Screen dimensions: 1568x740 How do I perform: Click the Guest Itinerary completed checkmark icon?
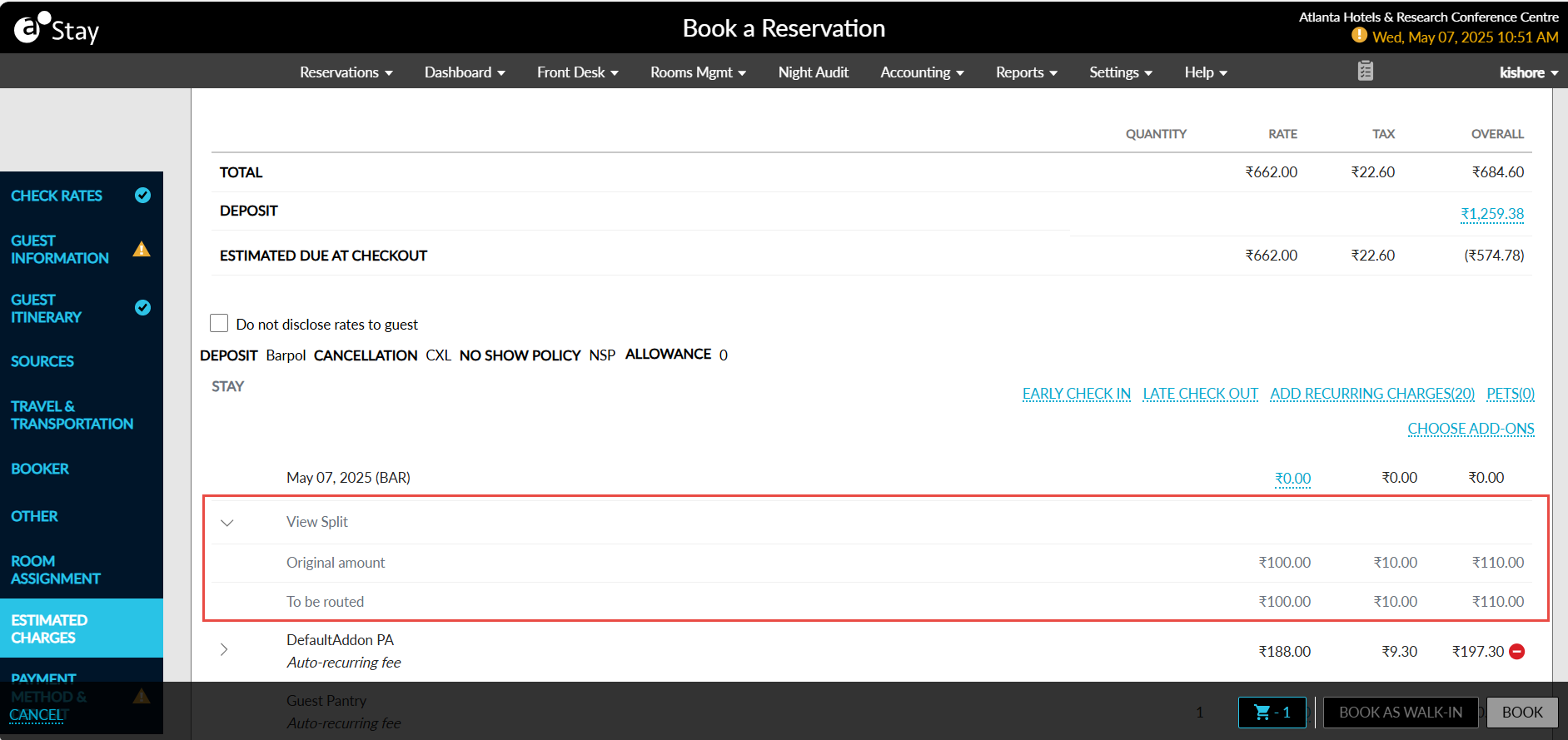click(x=143, y=308)
